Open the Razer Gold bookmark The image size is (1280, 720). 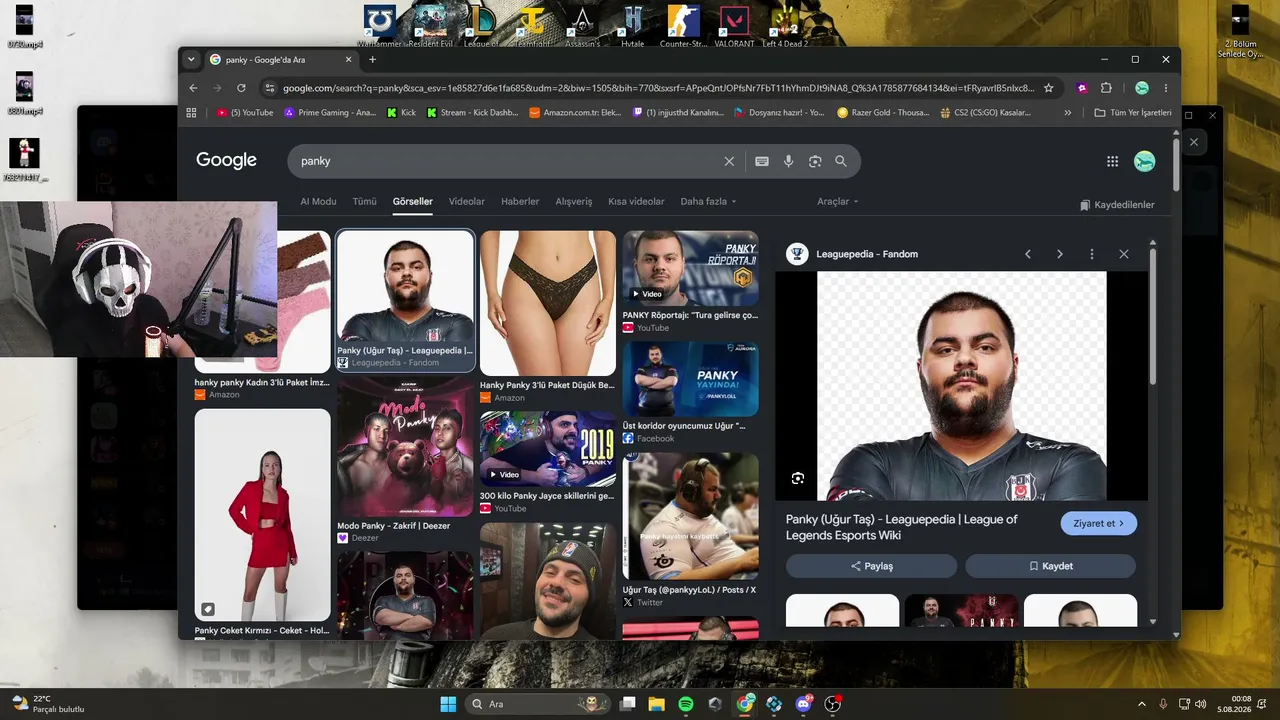point(883,113)
